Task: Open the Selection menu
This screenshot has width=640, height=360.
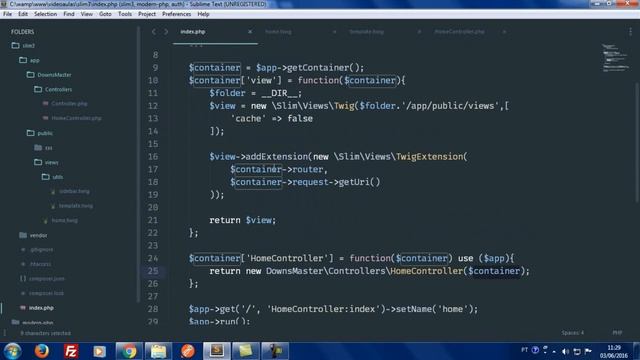Action: point(45,14)
